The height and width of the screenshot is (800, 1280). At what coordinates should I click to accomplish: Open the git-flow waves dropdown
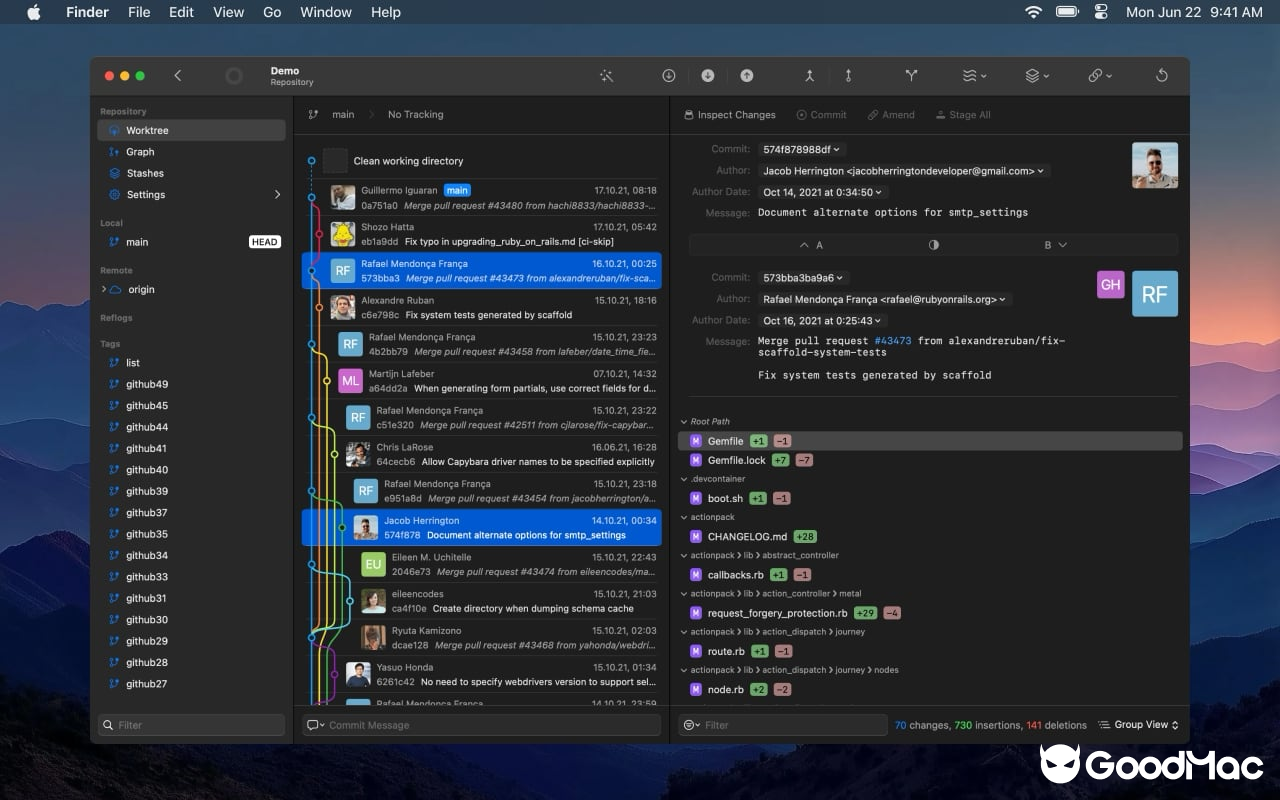click(x=974, y=76)
